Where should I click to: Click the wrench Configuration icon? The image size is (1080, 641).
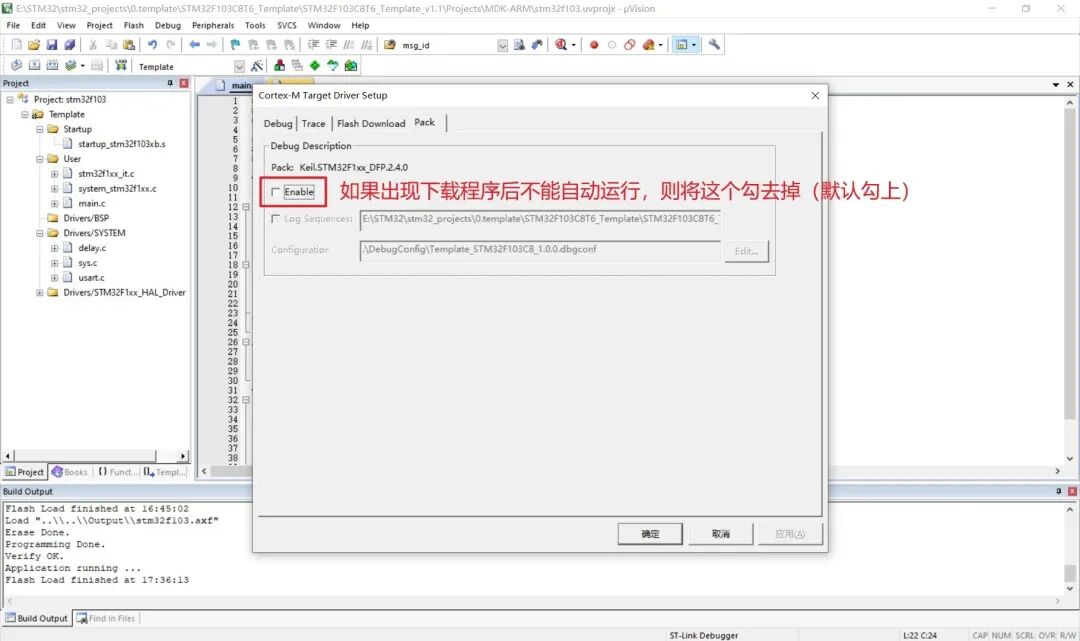click(x=714, y=45)
